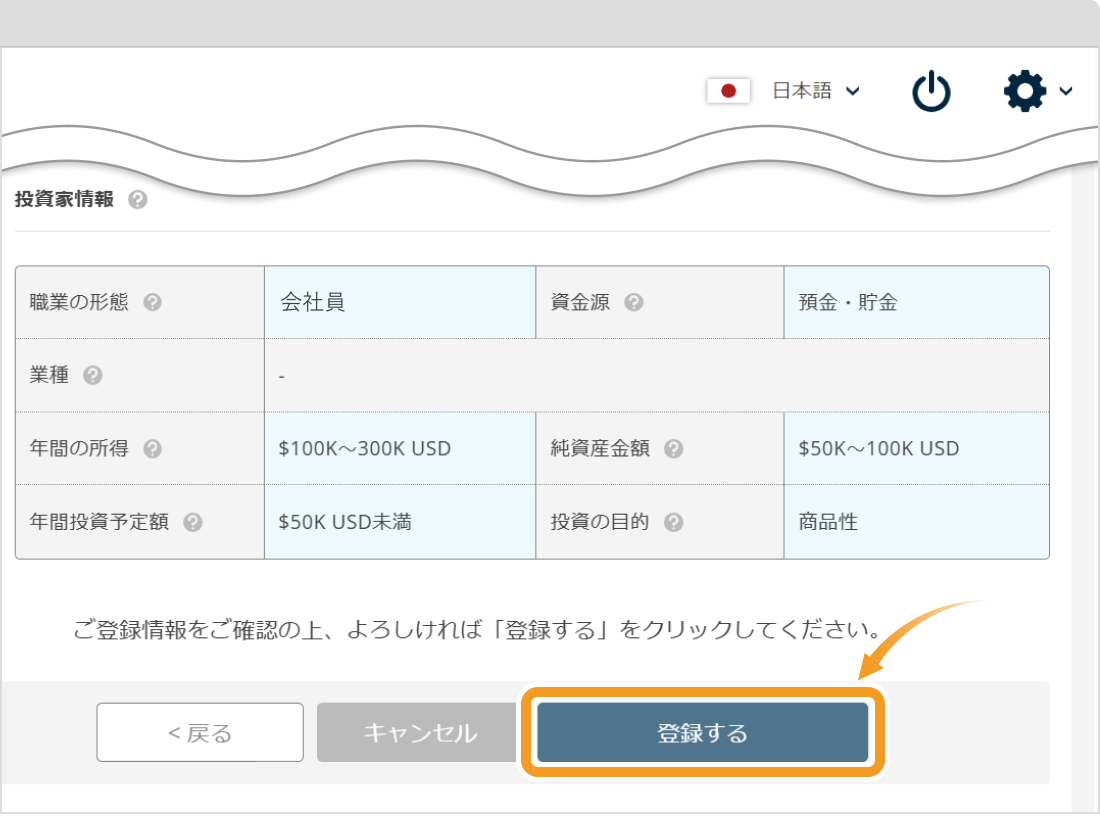1100x836 pixels.
Task: Click the 投資家情報 section heading
Action: tap(64, 199)
